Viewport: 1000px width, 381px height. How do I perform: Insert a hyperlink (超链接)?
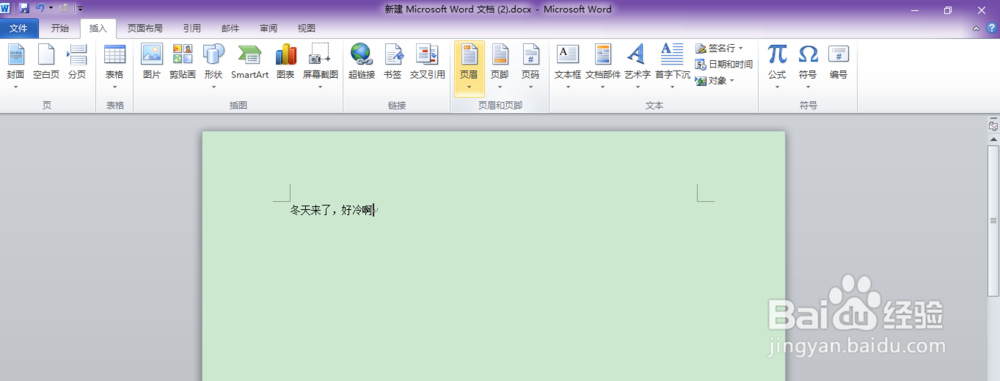point(361,63)
